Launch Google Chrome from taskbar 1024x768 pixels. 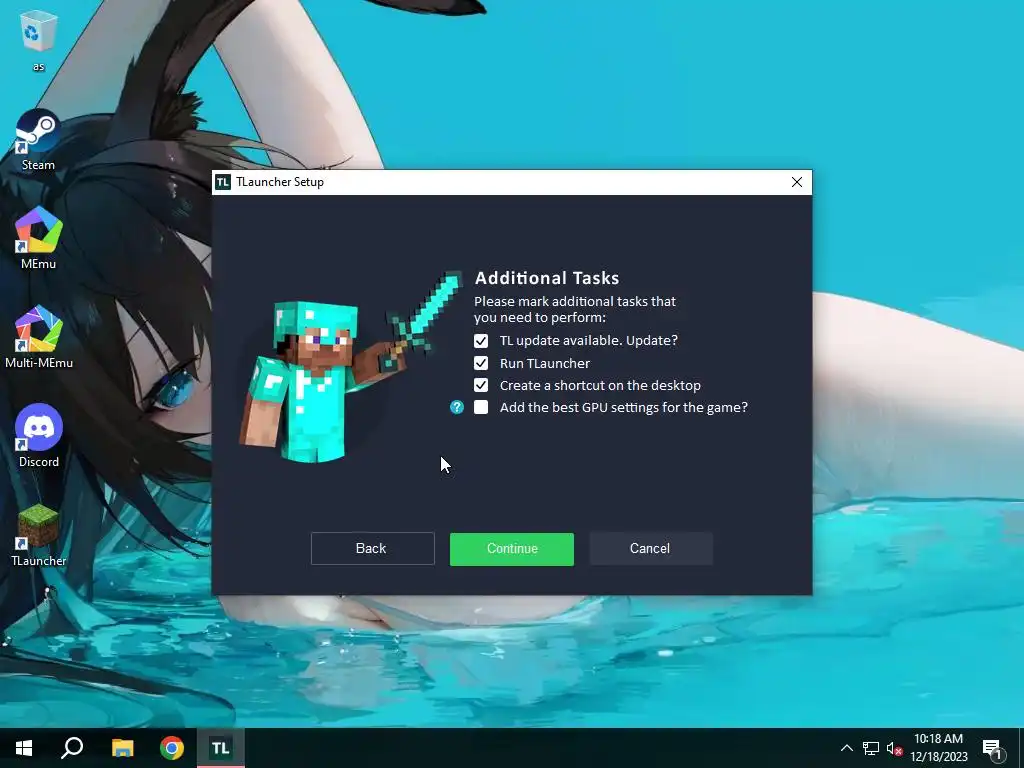(x=172, y=748)
